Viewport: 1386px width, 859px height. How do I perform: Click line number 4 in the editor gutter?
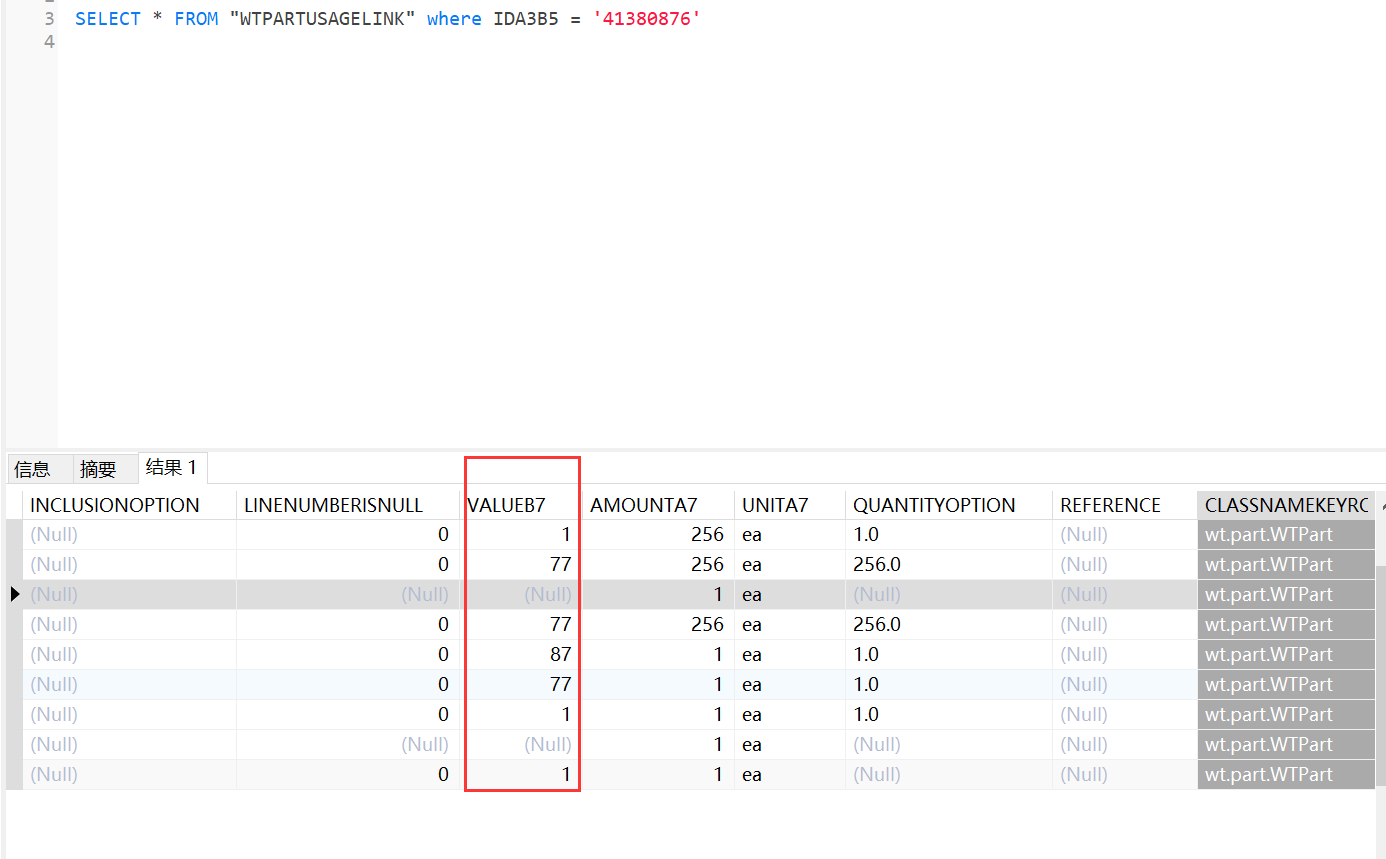(49, 42)
